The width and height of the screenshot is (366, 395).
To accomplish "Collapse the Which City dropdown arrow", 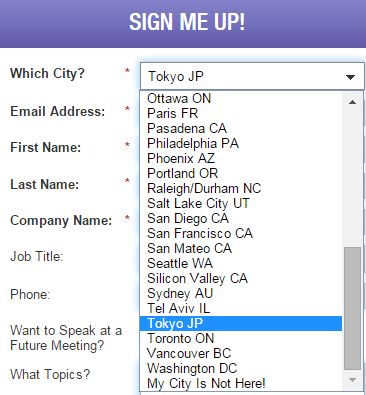I will [x=350, y=77].
